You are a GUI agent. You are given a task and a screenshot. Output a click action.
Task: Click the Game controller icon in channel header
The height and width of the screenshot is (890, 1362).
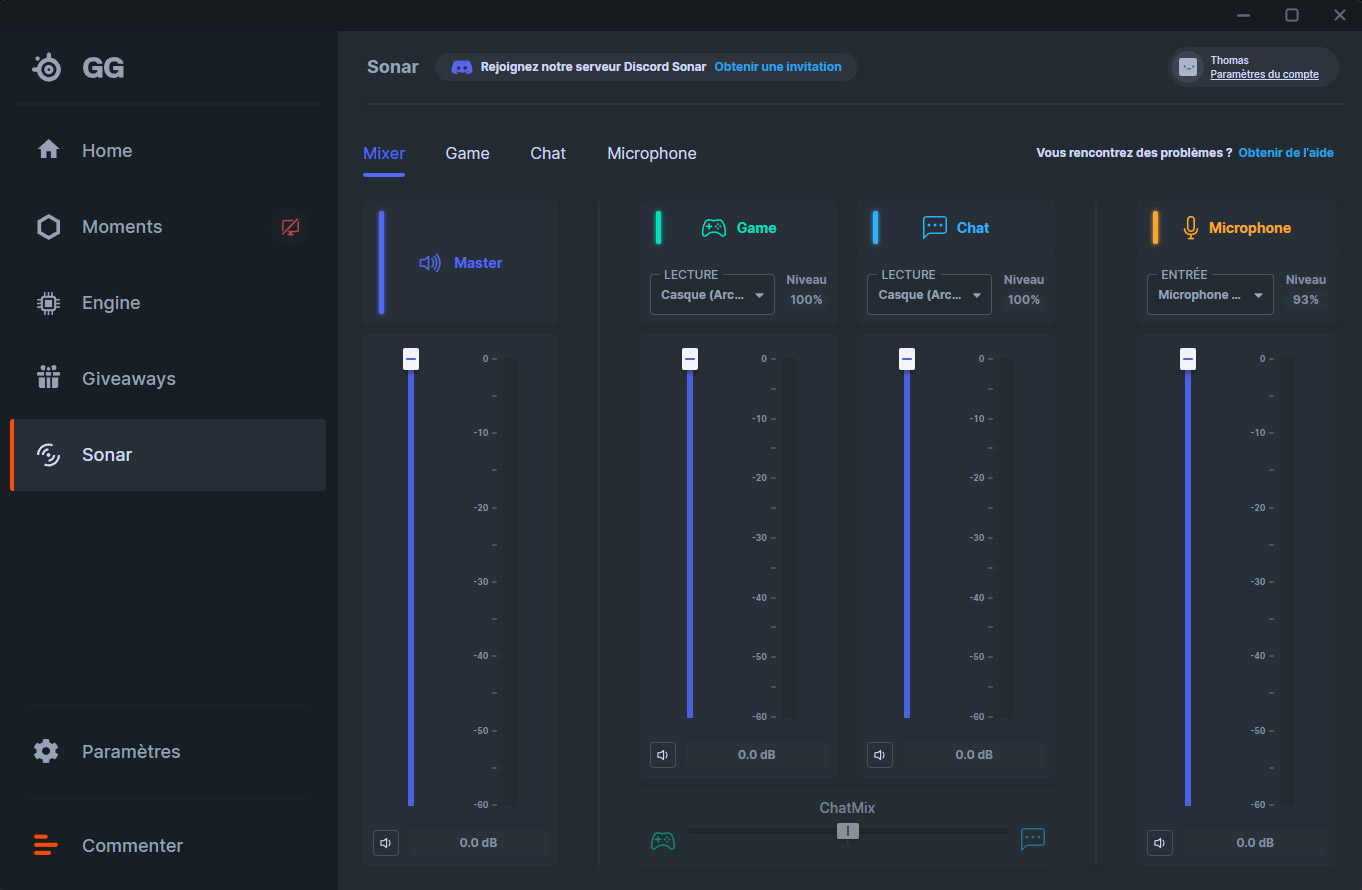pyautogui.click(x=714, y=228)
